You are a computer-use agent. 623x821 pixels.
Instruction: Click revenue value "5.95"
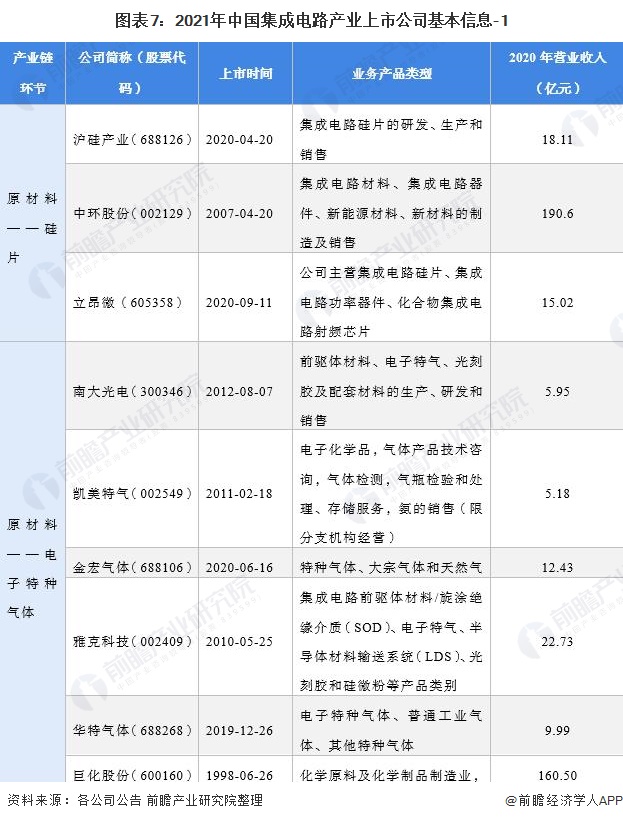click(x=557, y=392)
